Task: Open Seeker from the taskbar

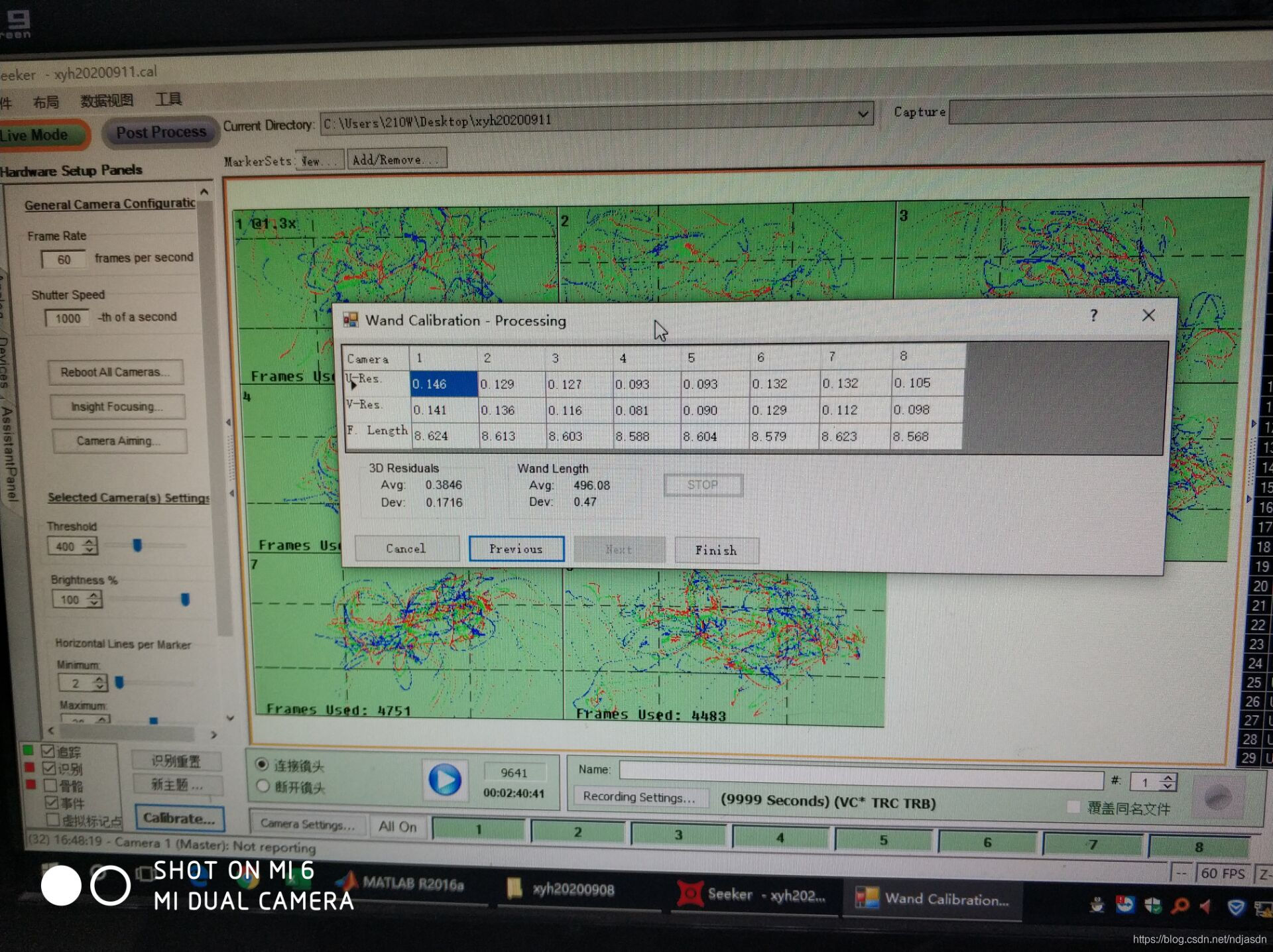Action: pos(752,895)
